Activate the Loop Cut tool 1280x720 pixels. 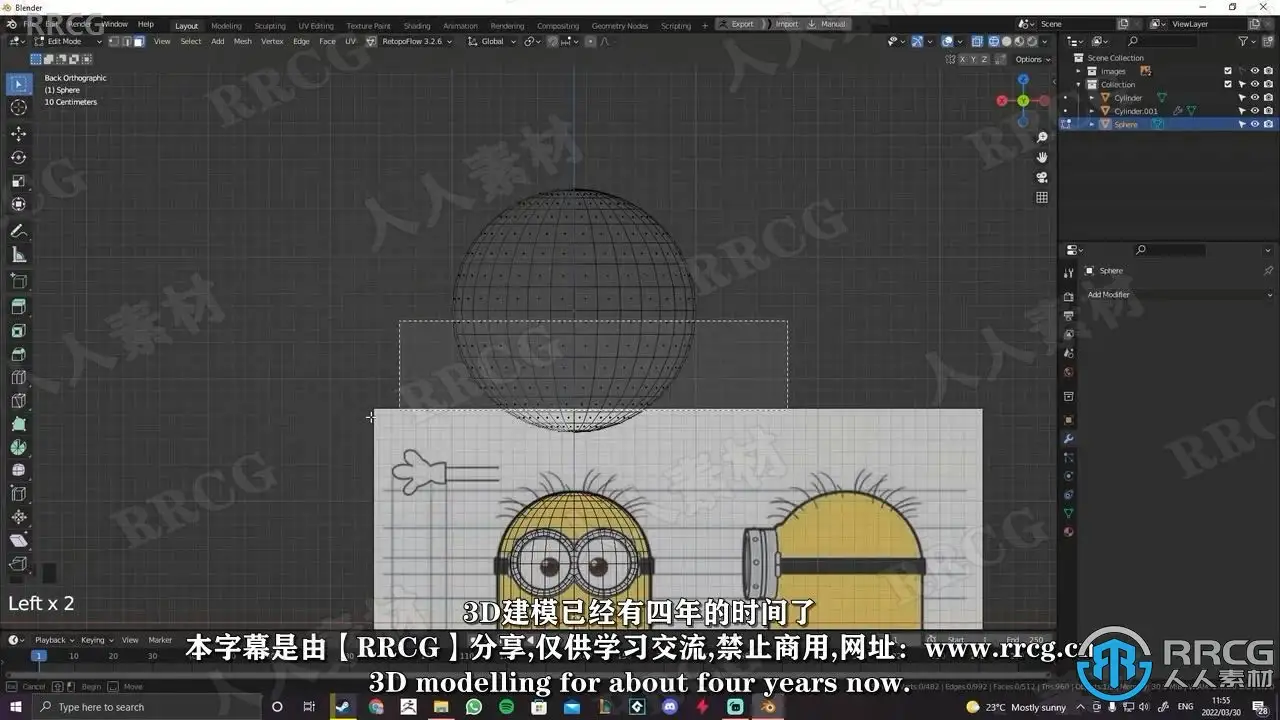point(18,378)
